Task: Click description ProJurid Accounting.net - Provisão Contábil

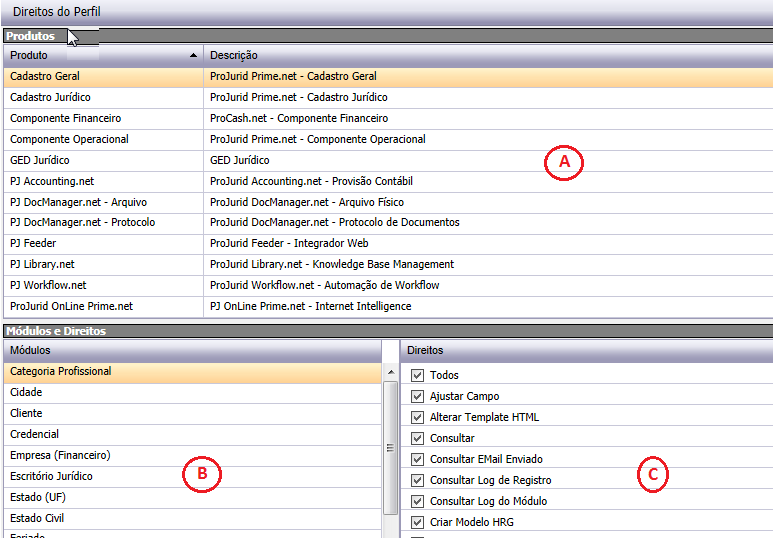Action: [x=311, y=181]
